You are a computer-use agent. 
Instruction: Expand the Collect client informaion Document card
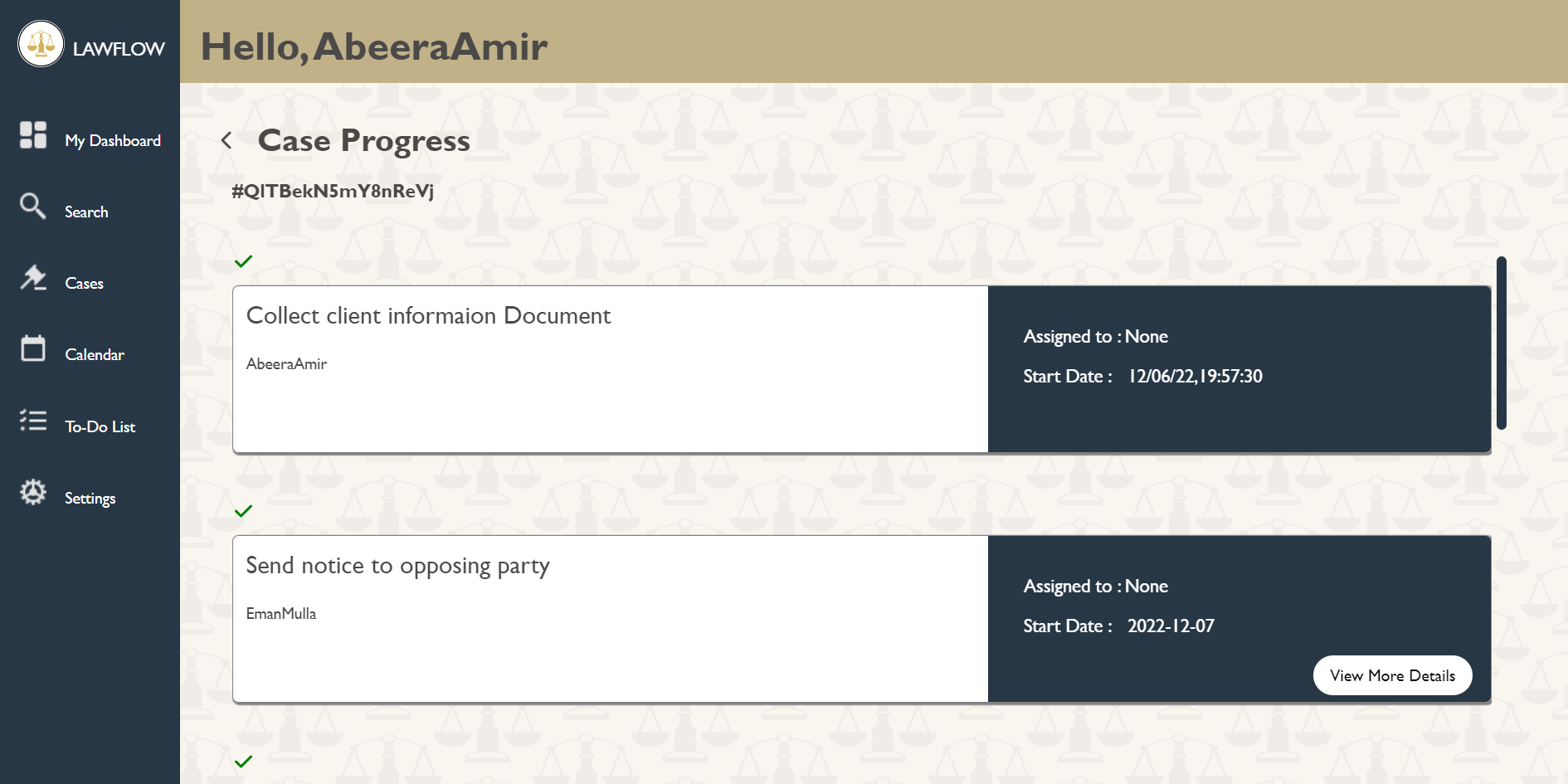pyautogui.click(x=610, y=369)
